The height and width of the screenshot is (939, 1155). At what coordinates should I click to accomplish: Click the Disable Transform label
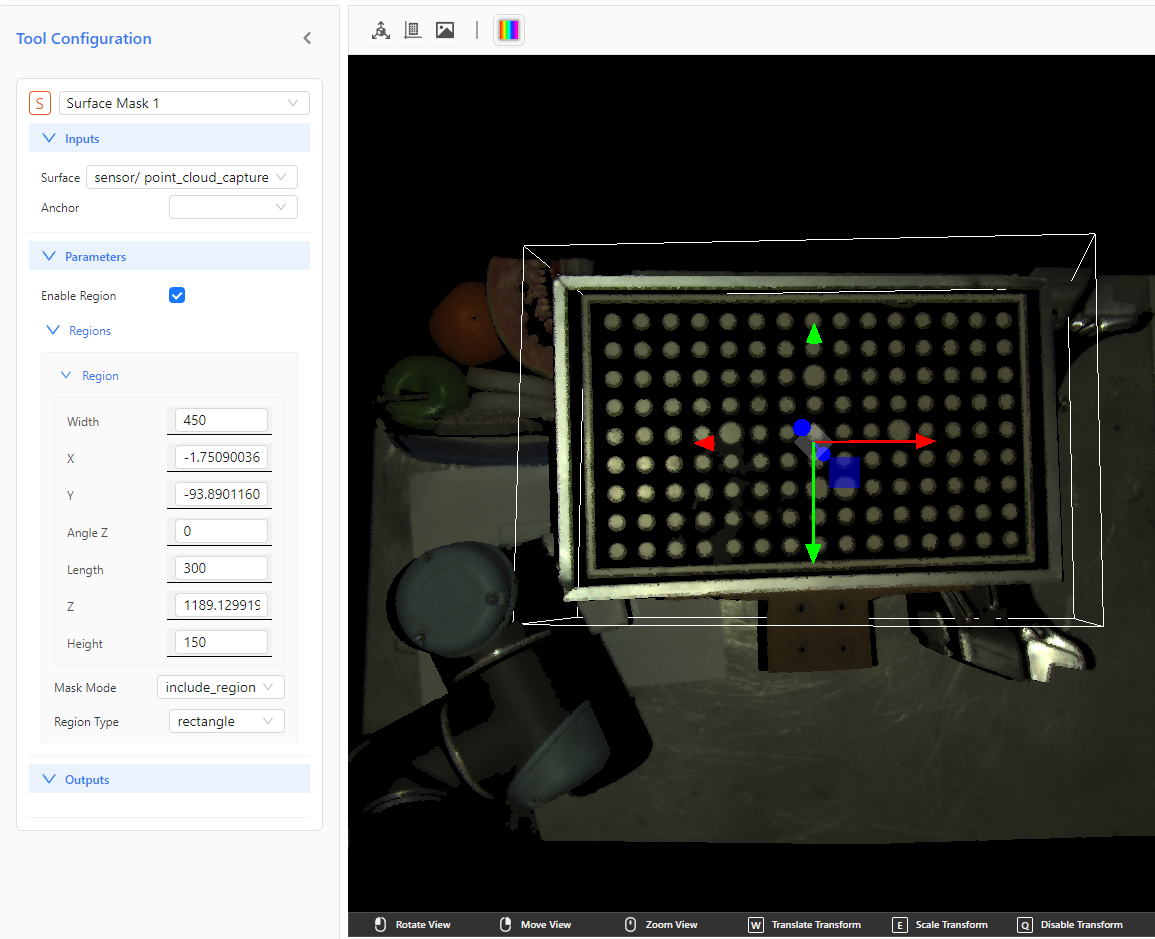tap(1081, 925)
